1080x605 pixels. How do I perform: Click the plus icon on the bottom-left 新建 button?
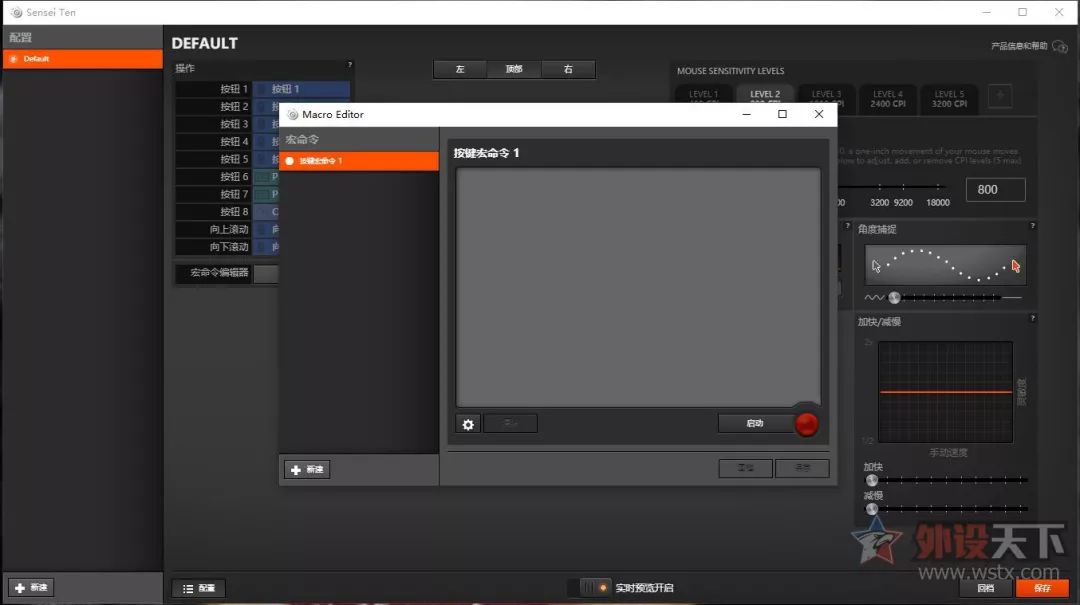coord(20,588)
